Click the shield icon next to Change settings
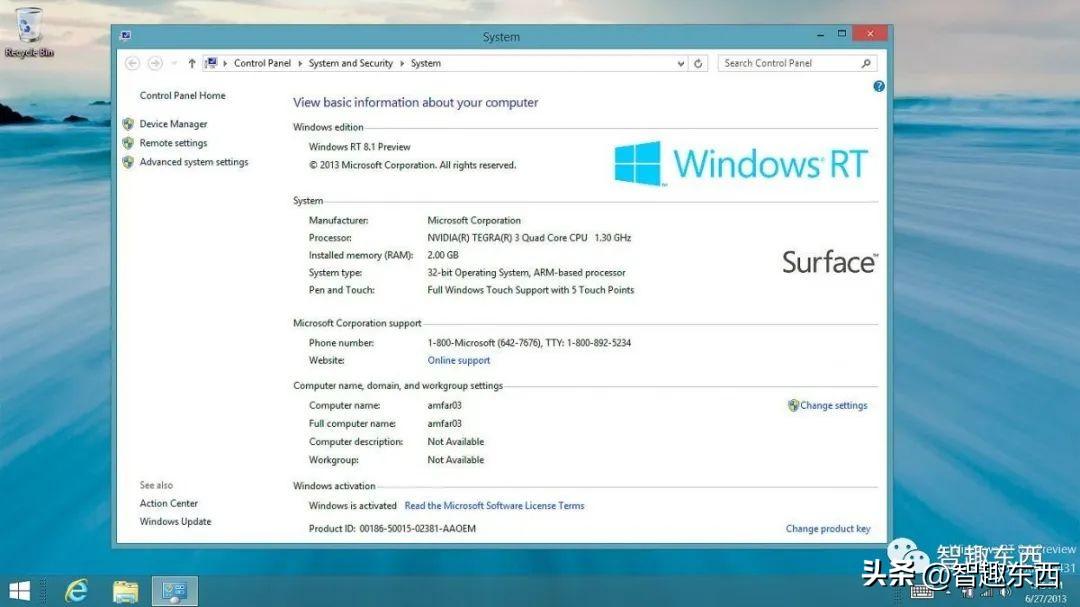This screenshot has width=1080, height=607. [793, 405]
